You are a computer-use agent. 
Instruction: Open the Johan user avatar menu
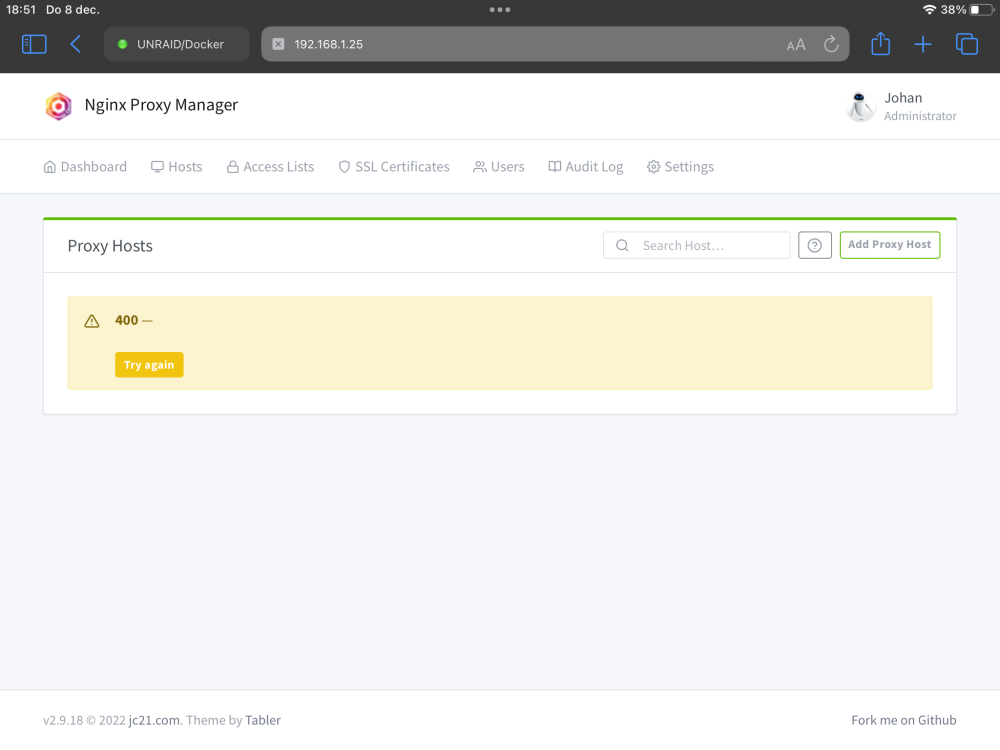(860, 106)
